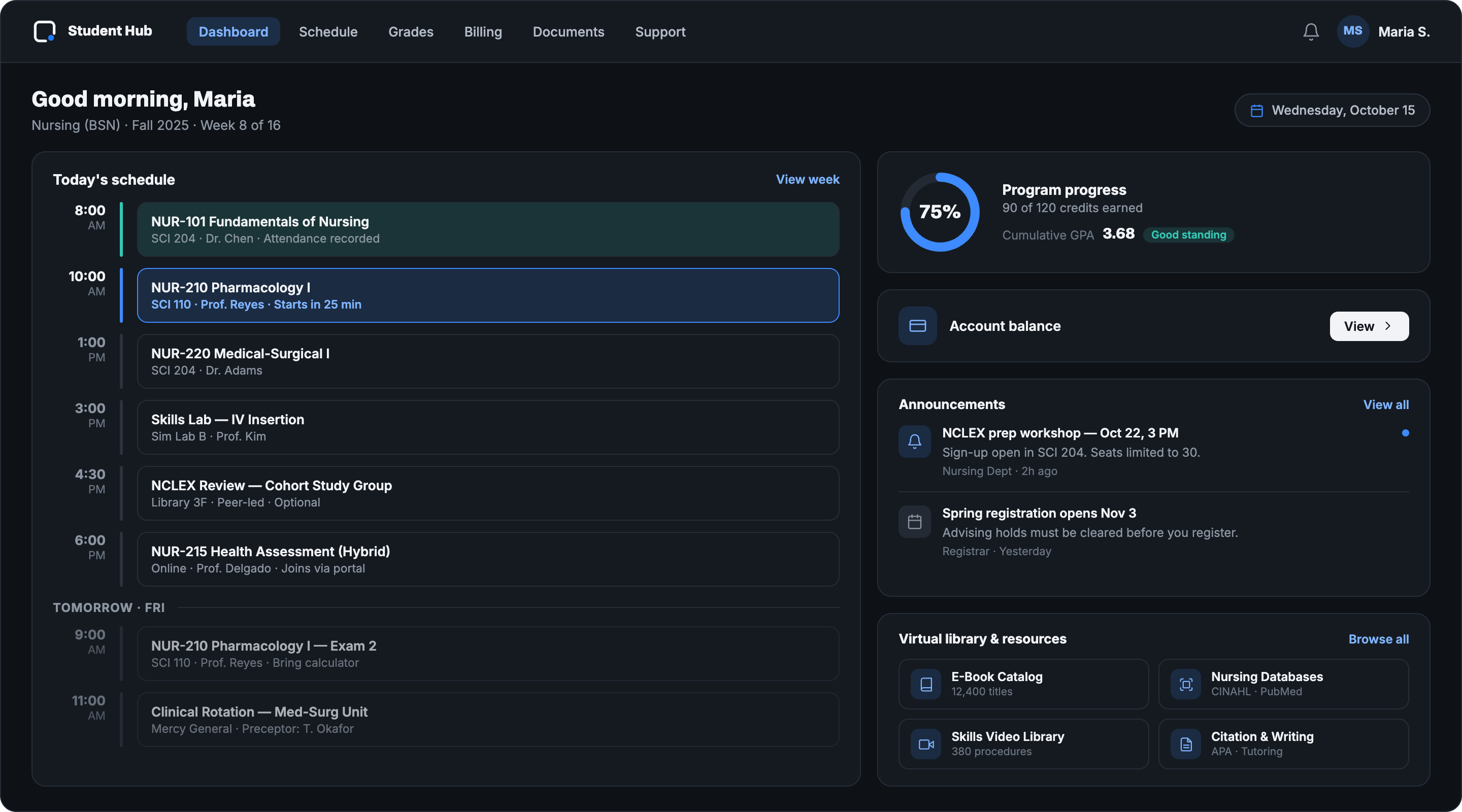Click the NCLEX announcement bell icon
The height and width of the screenshot is (812, 1462).
(914, 442)
